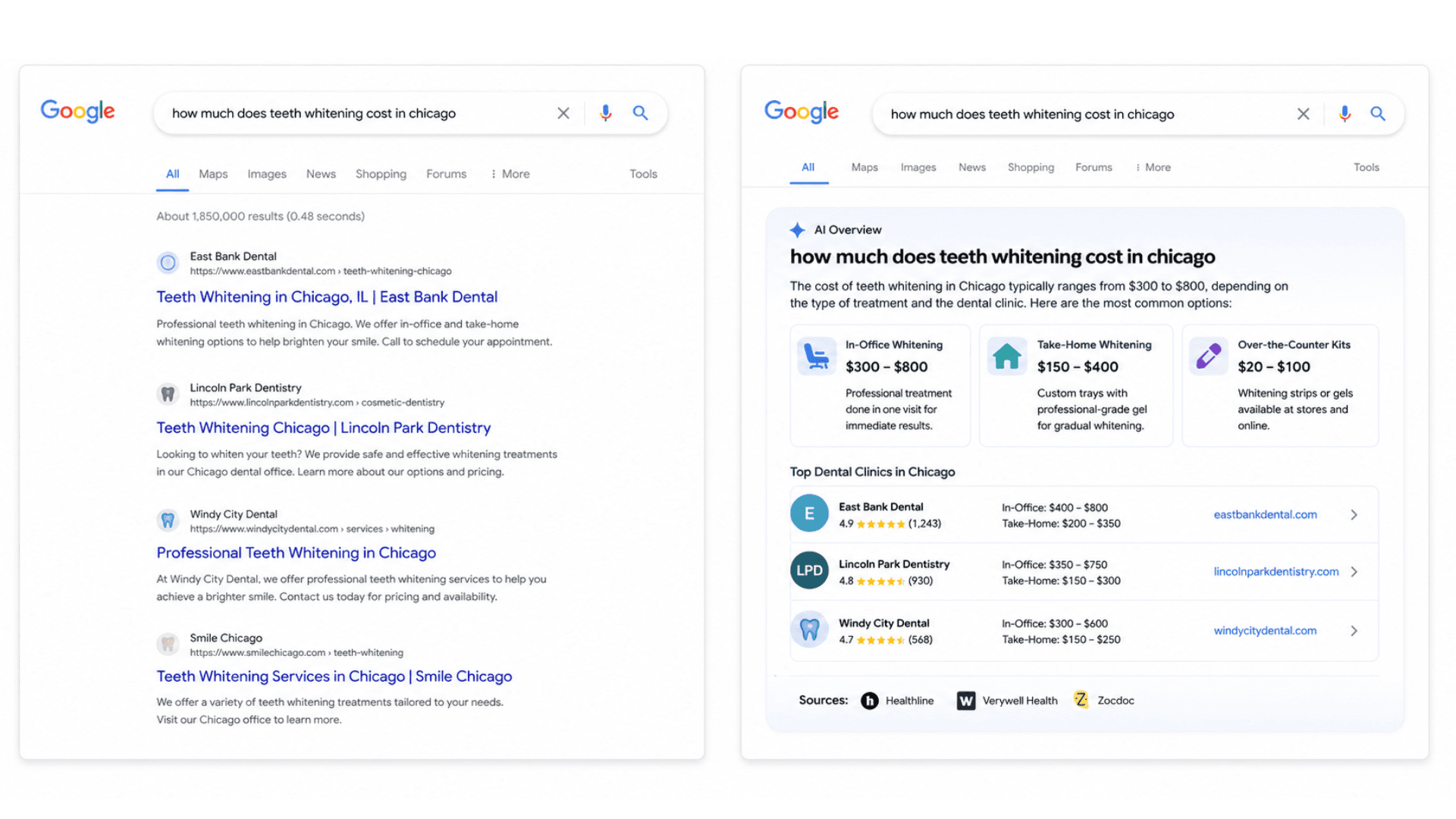Click the East Bank Dental 'E' avatar
The image size is (1456, 819).
click(x=809, y=513)
